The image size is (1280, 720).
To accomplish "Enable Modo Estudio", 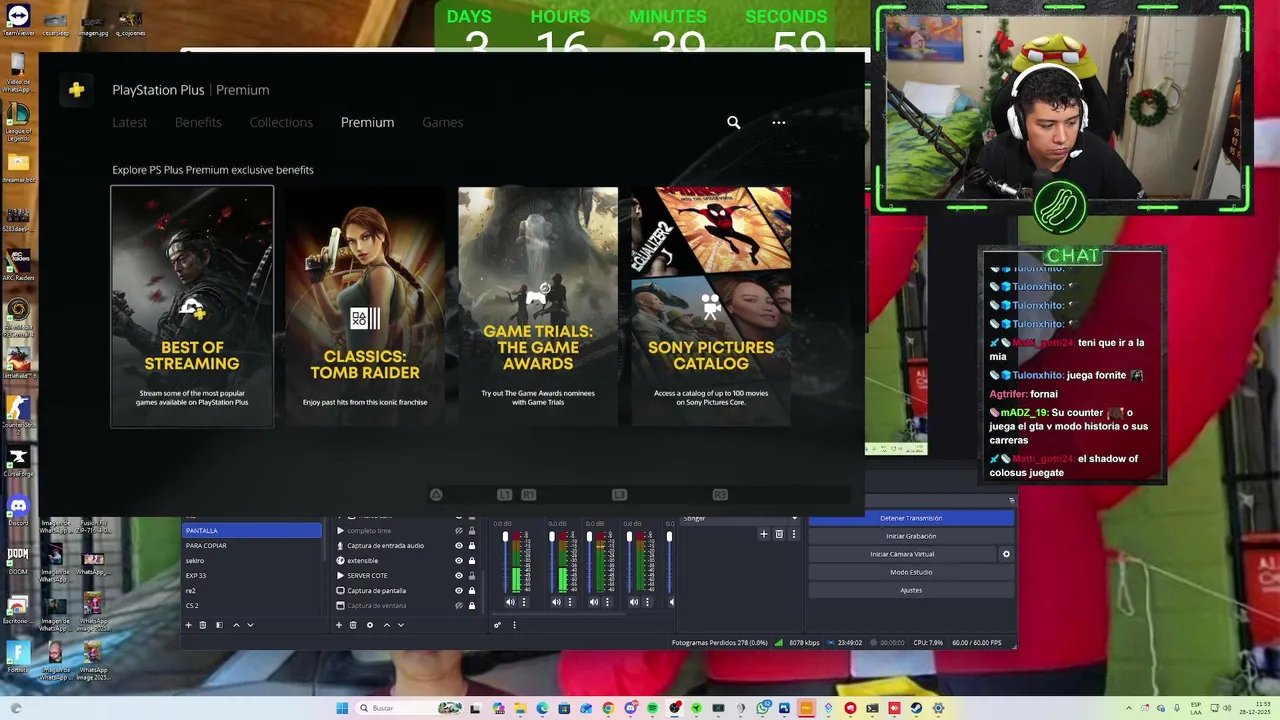I will point(911,572).
